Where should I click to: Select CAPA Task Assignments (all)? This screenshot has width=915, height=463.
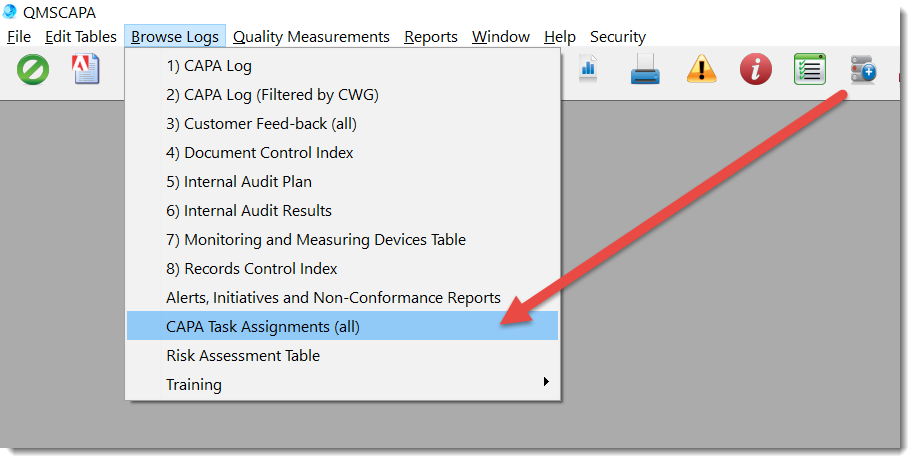point(262,327)
